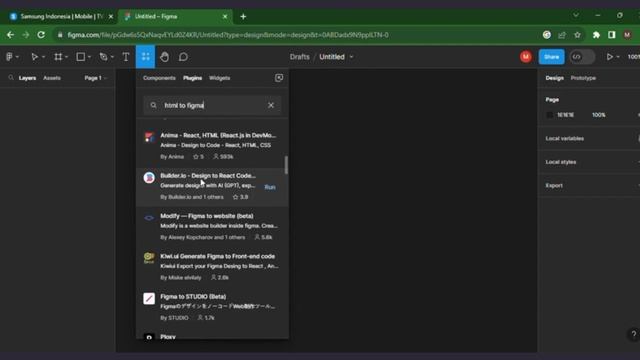
Task: Open the browser tab search chevron
Action: click(x=576, y=16)
